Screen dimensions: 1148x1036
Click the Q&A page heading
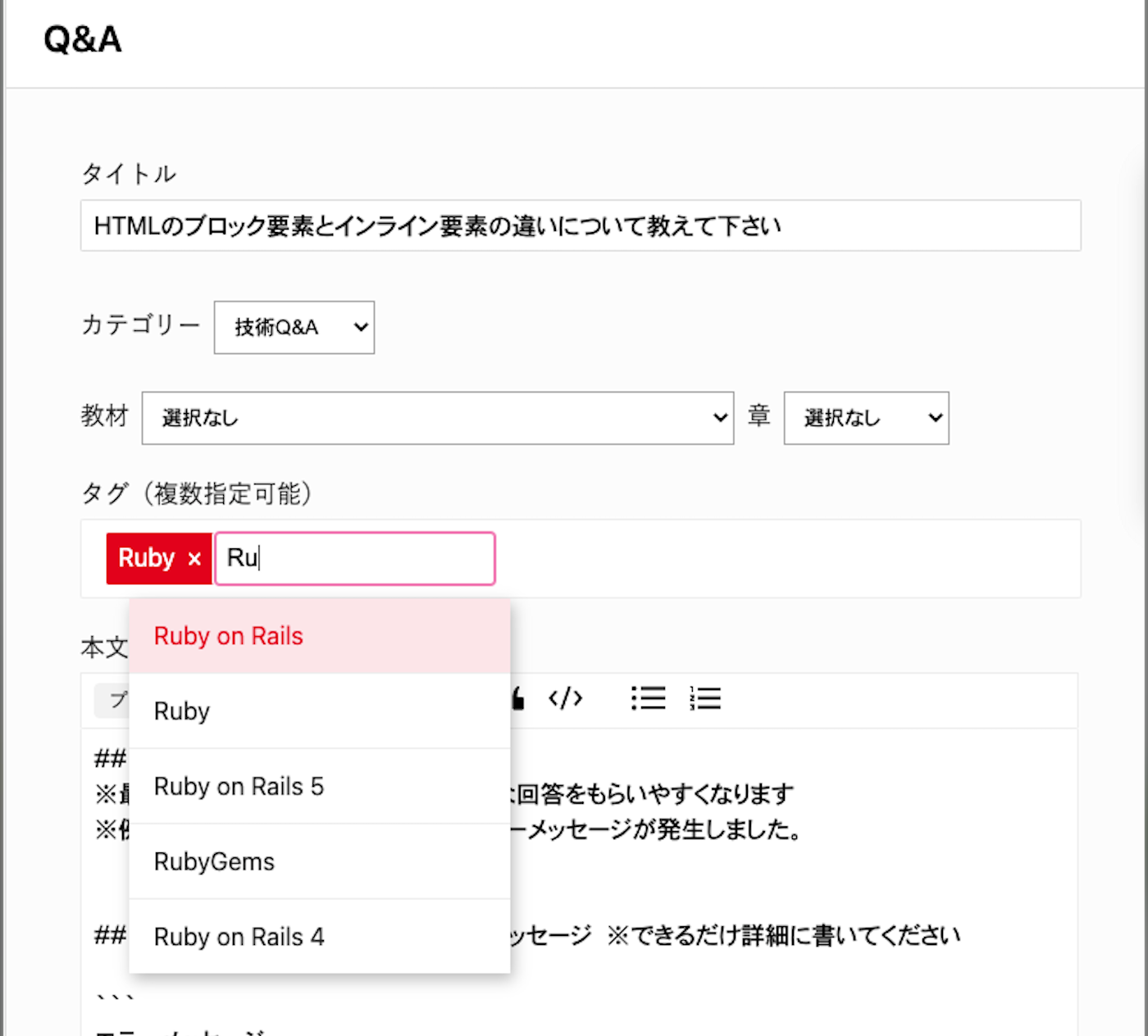[83, 39]
